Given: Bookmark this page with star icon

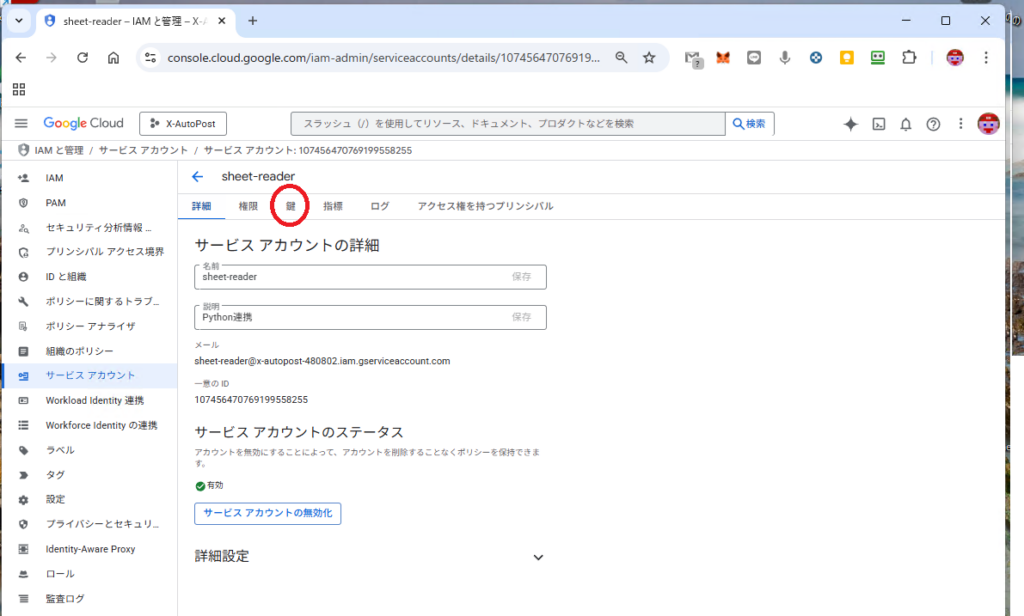Looking at the screenshot, I should (x=649, y=58).
